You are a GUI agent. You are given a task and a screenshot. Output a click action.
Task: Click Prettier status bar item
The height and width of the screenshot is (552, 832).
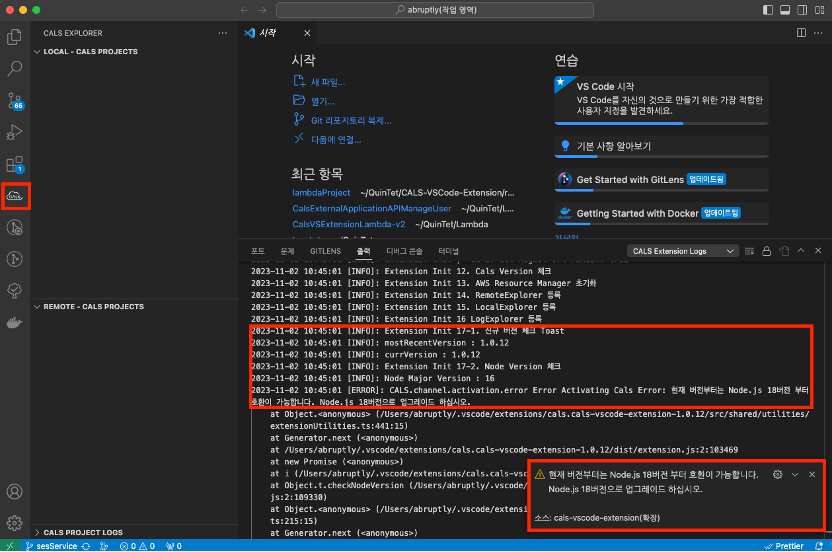784,546
